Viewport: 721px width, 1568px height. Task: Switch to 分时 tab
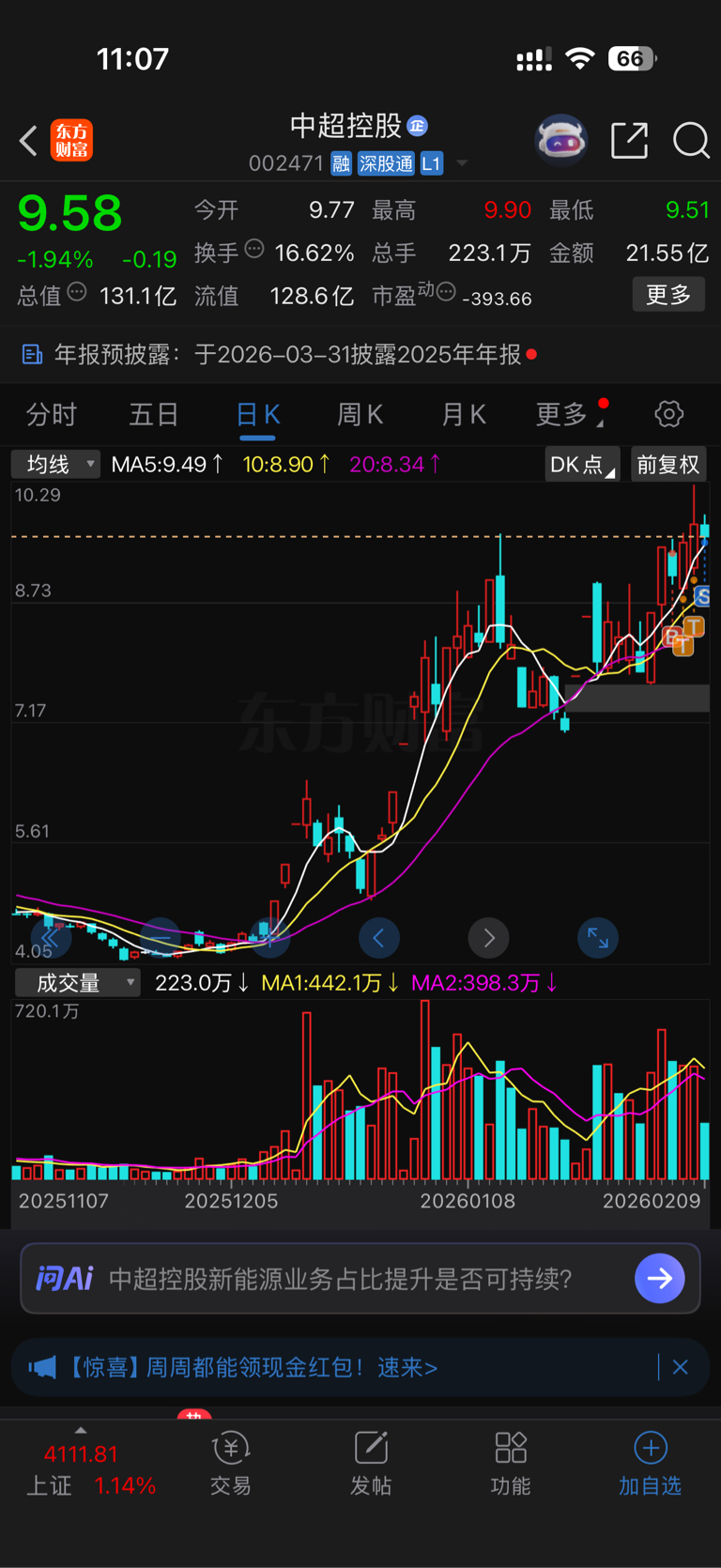tap(52, 414)
